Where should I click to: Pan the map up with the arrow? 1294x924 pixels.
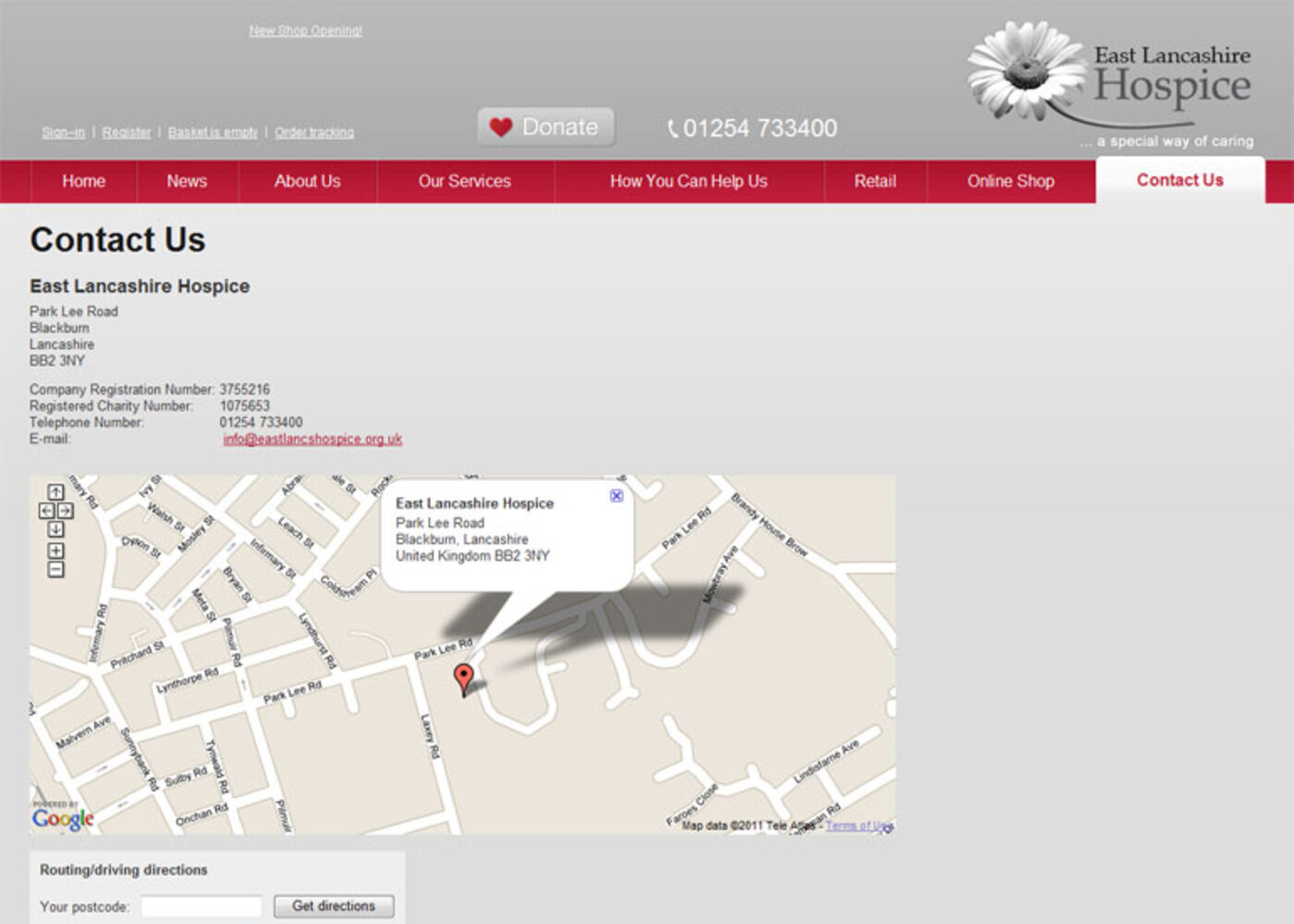pos(55,492)
